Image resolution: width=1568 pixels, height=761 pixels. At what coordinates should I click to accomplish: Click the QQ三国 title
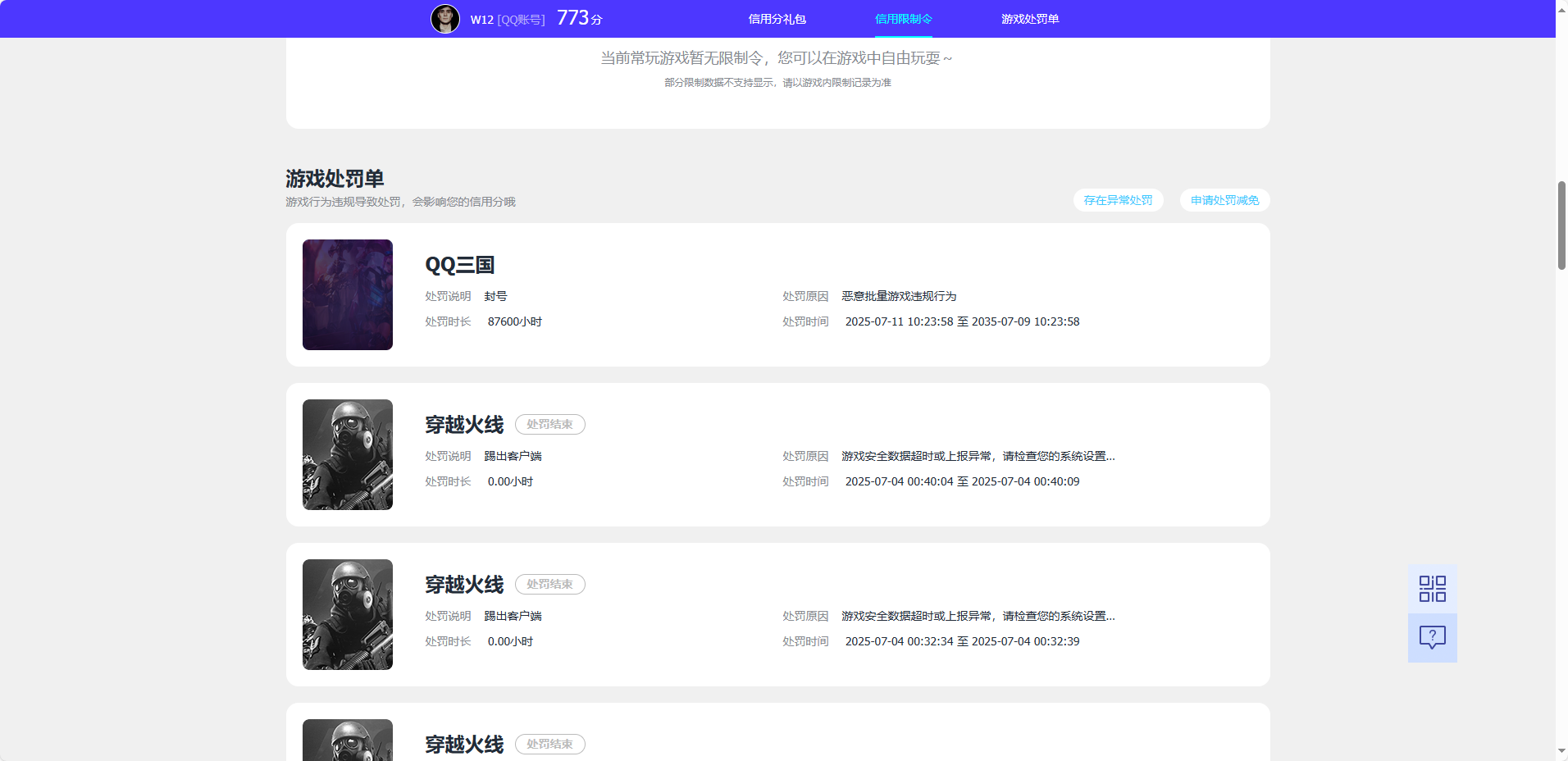460,265
